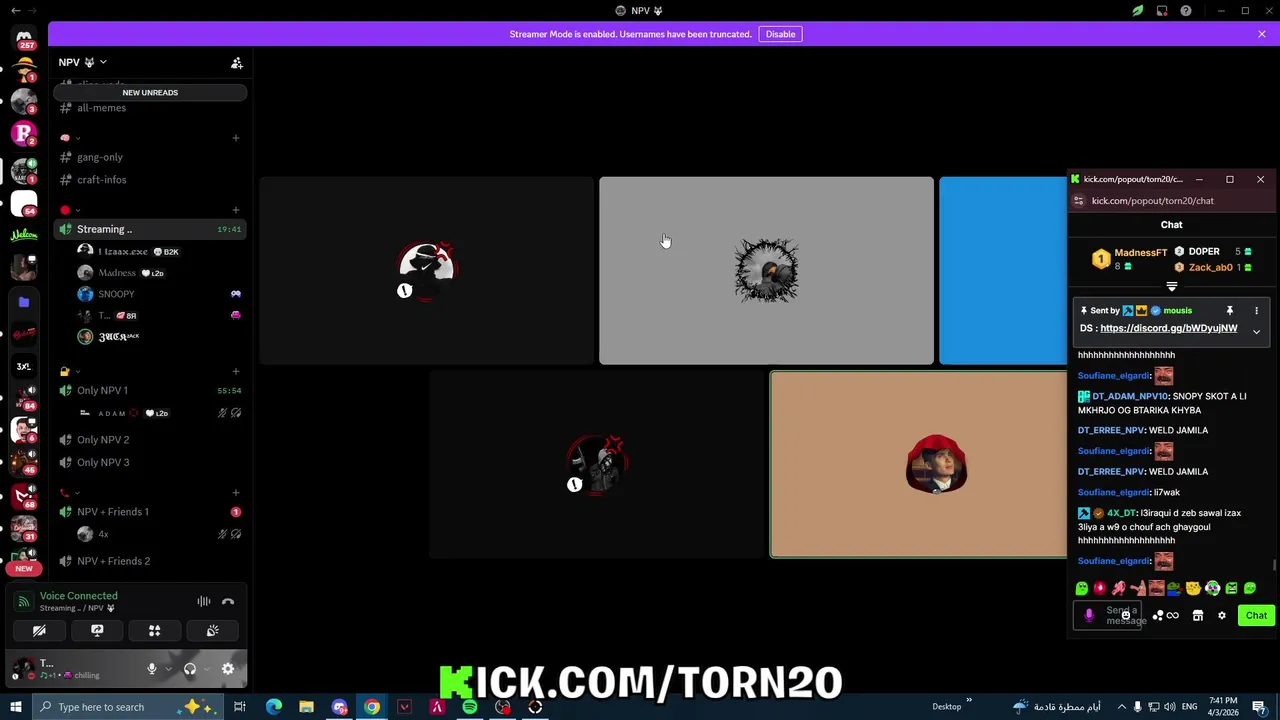Send message with the green Chat button

coord(1256,616)
